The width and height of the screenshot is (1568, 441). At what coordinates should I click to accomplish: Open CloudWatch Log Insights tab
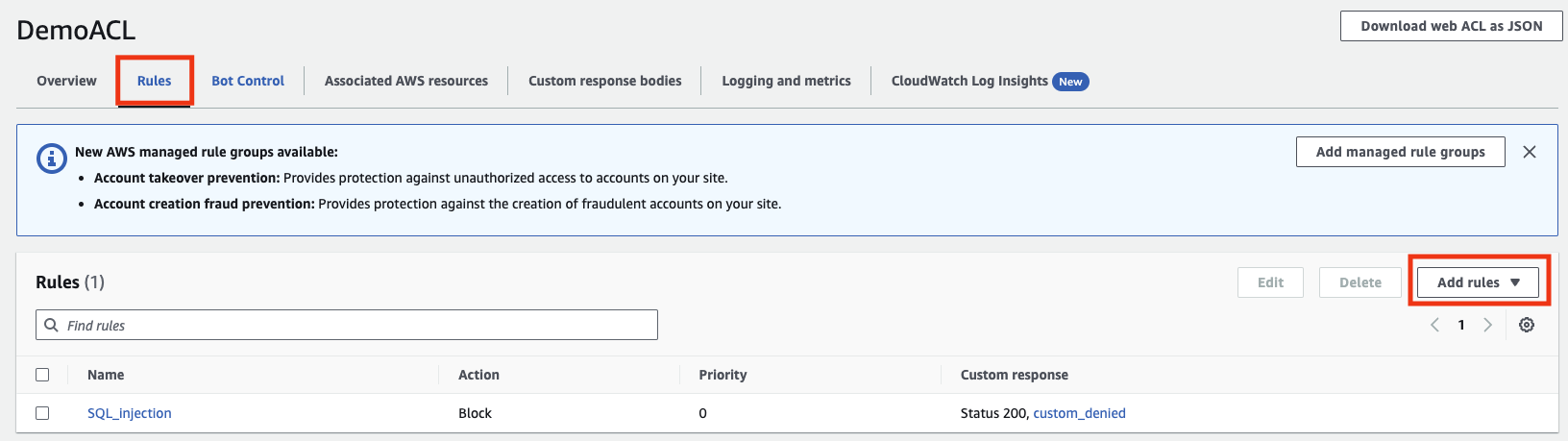tap(969, 81)
